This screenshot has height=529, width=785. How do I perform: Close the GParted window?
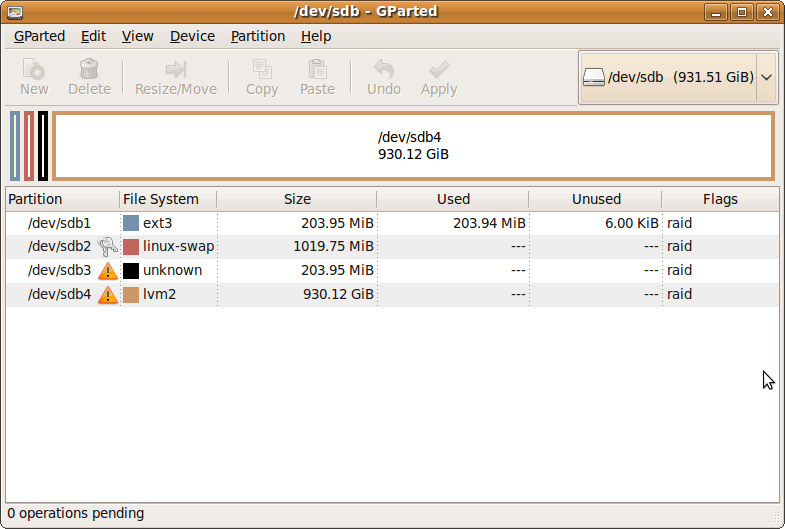pos(767,12)
